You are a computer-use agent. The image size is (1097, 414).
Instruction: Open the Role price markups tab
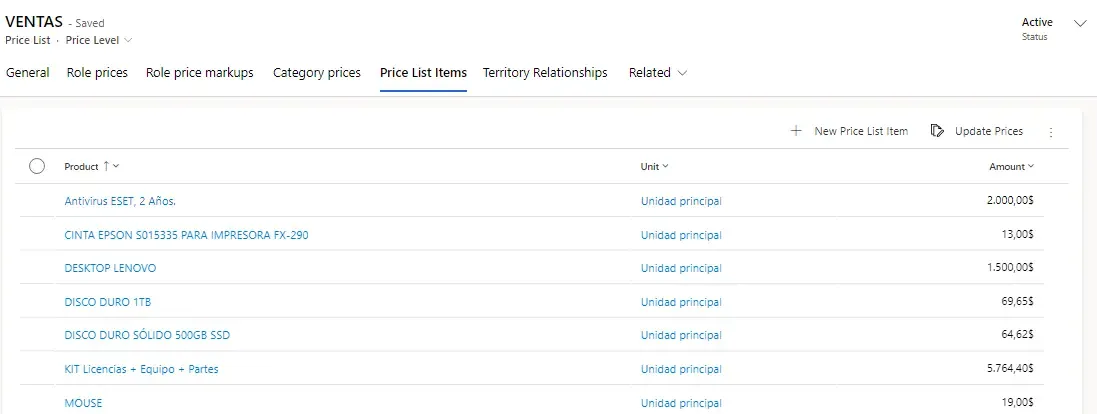200,73
